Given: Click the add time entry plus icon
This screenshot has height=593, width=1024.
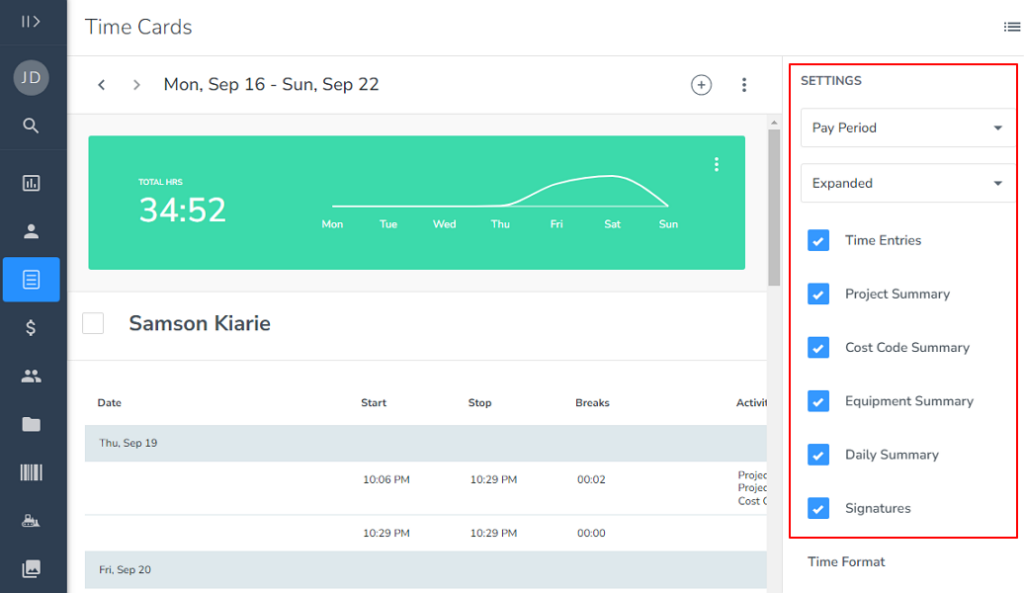Looking at the screenshot, I should click(x=701, y=85).
